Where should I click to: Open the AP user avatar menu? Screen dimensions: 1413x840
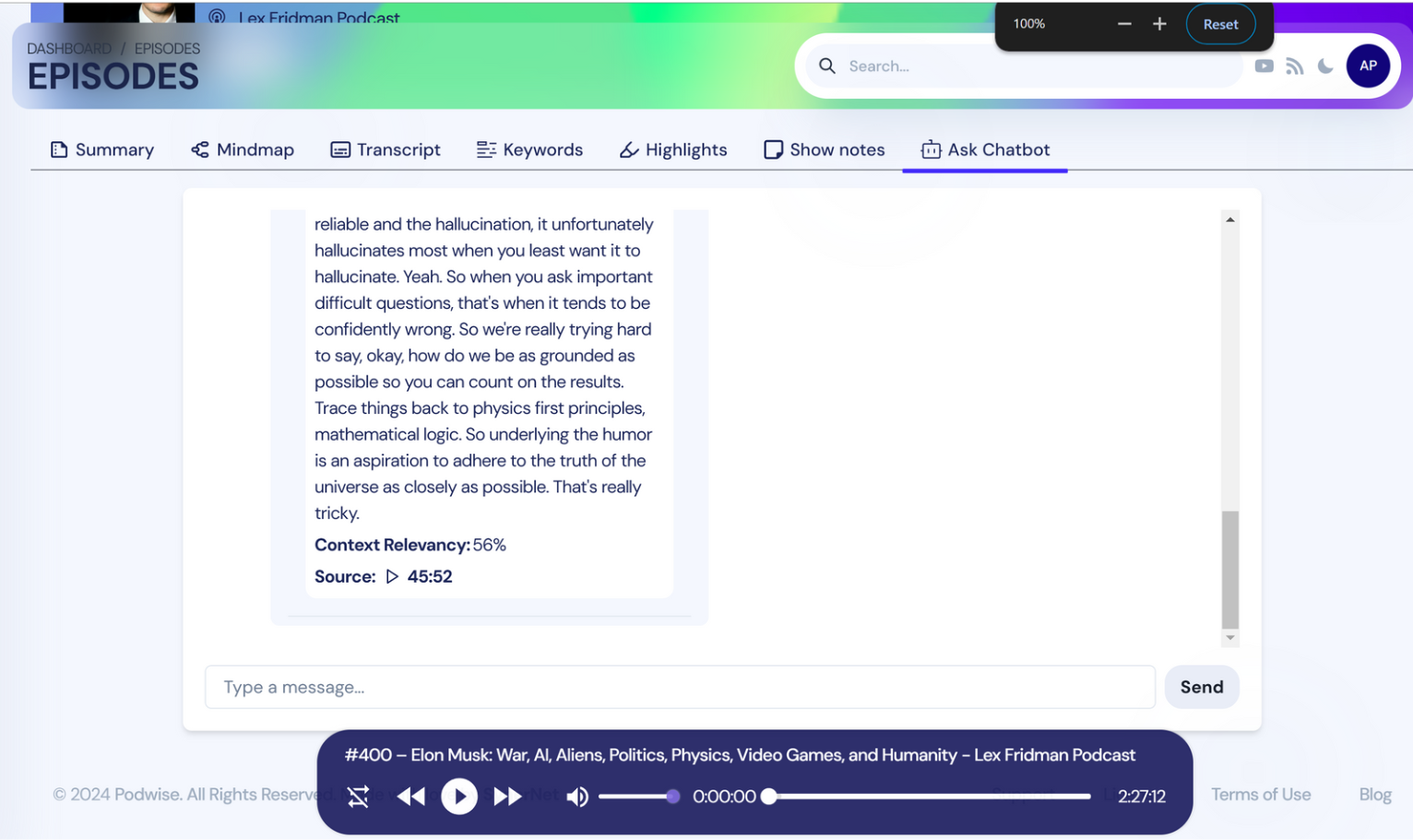point(1368,65)
